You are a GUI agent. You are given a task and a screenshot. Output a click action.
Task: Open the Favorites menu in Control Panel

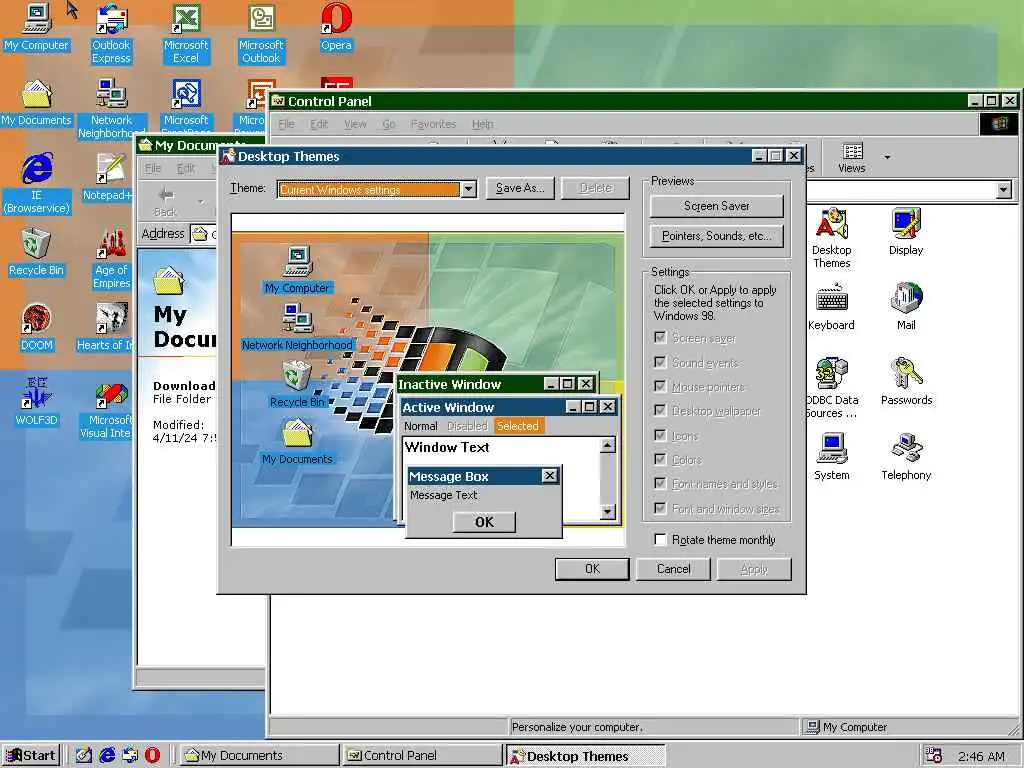coord(433,124)
